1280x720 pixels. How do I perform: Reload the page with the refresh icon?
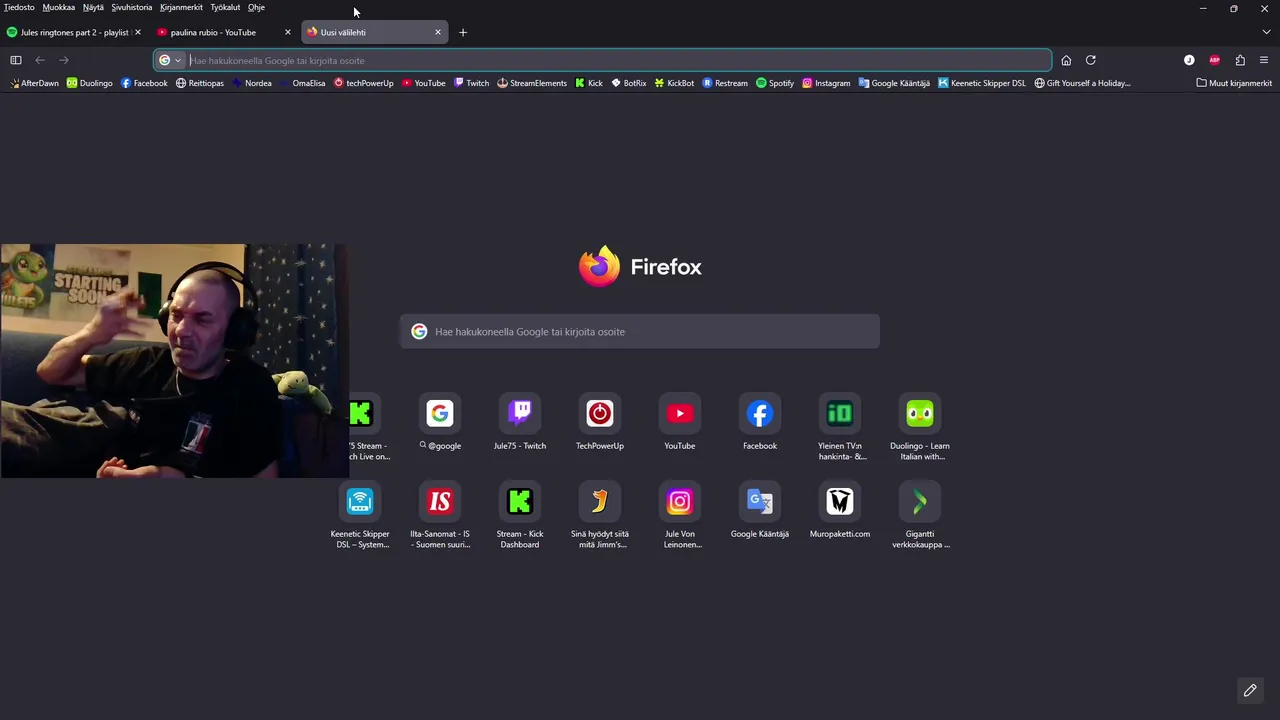point(1091,60)
